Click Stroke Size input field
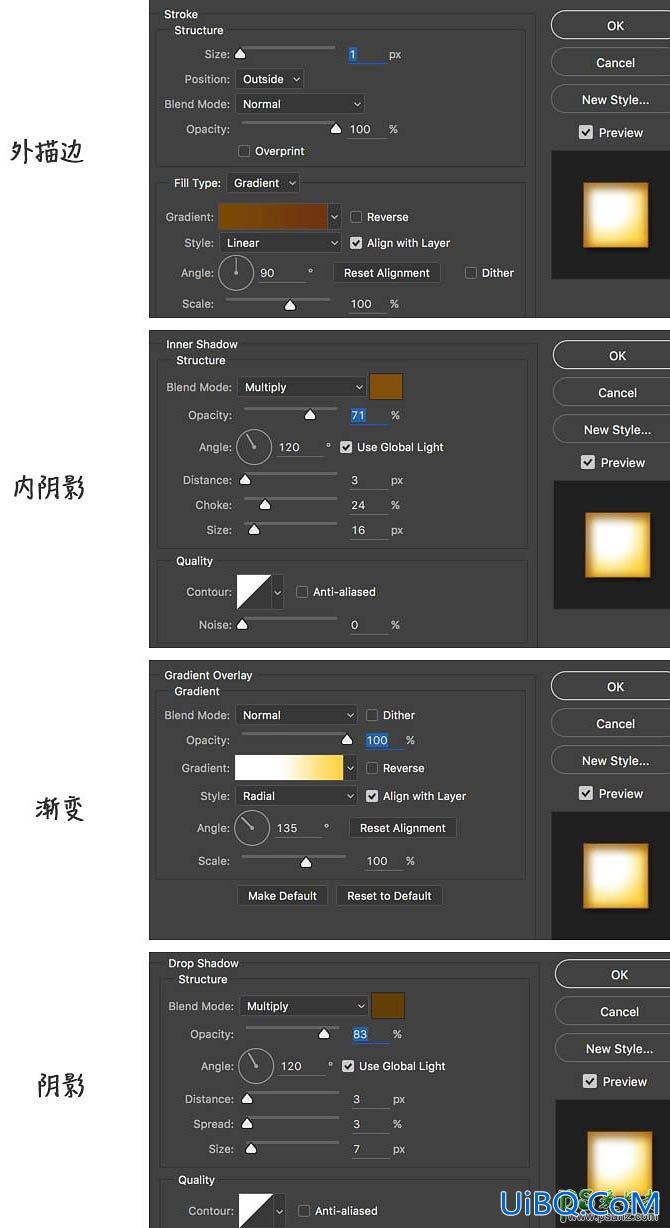 click(366, 54)
